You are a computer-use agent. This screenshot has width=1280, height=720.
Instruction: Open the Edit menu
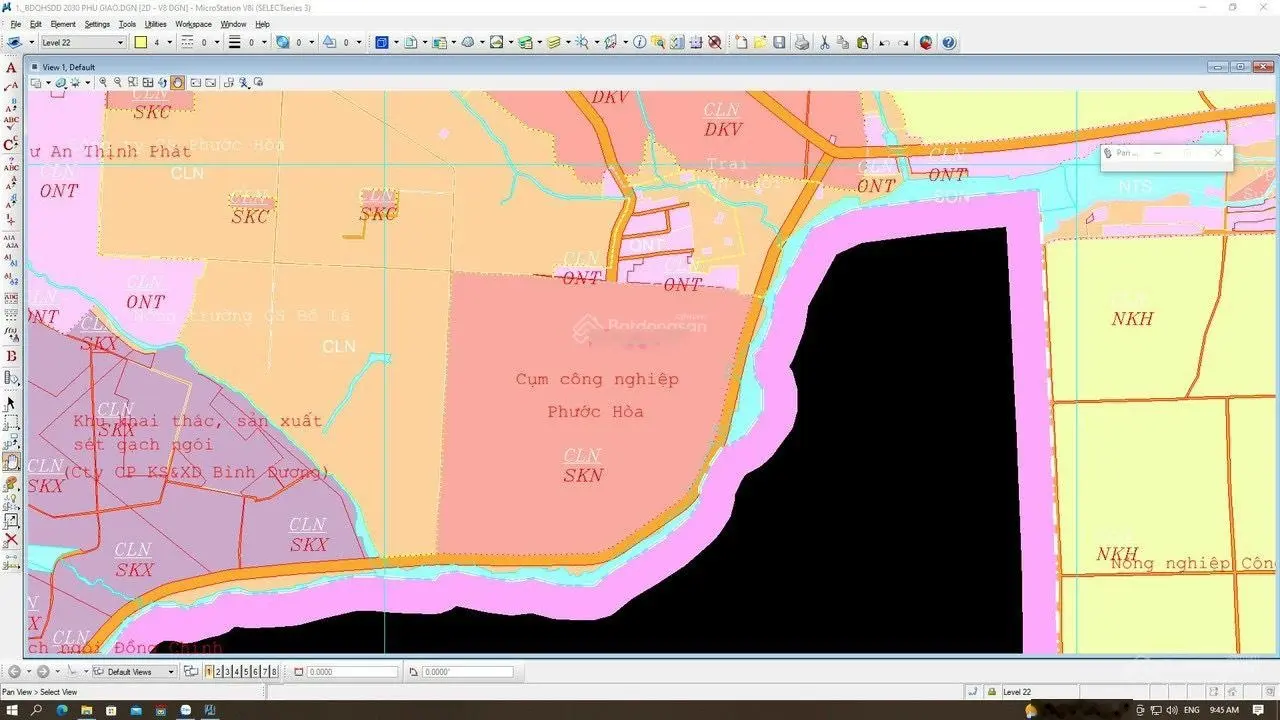pyautogui.click(x=36, y=24)
